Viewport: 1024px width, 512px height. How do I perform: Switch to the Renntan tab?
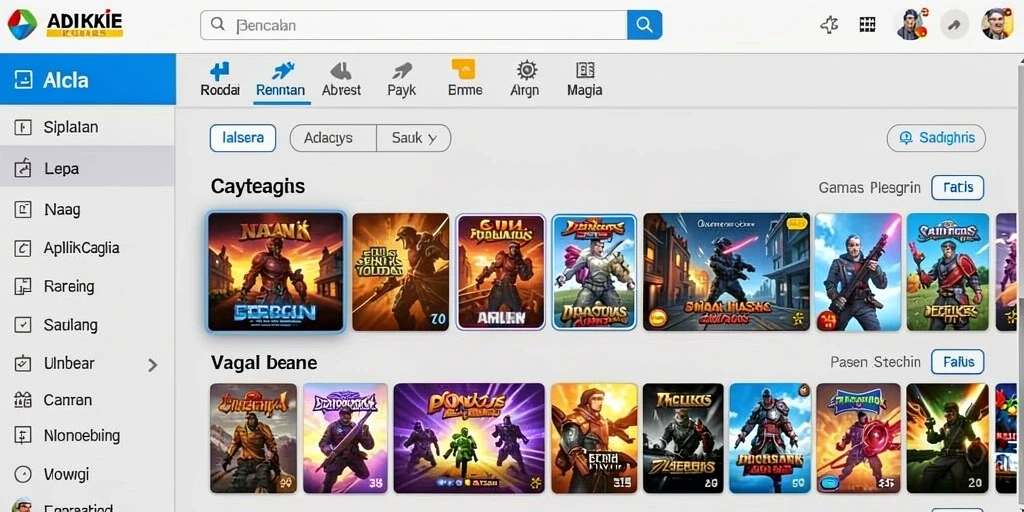tap(281, 80)
